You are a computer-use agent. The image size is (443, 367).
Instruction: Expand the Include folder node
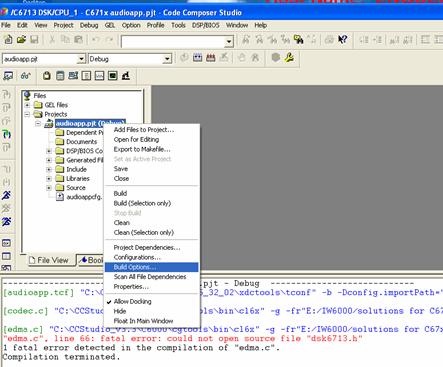click(x=49, y=169)
